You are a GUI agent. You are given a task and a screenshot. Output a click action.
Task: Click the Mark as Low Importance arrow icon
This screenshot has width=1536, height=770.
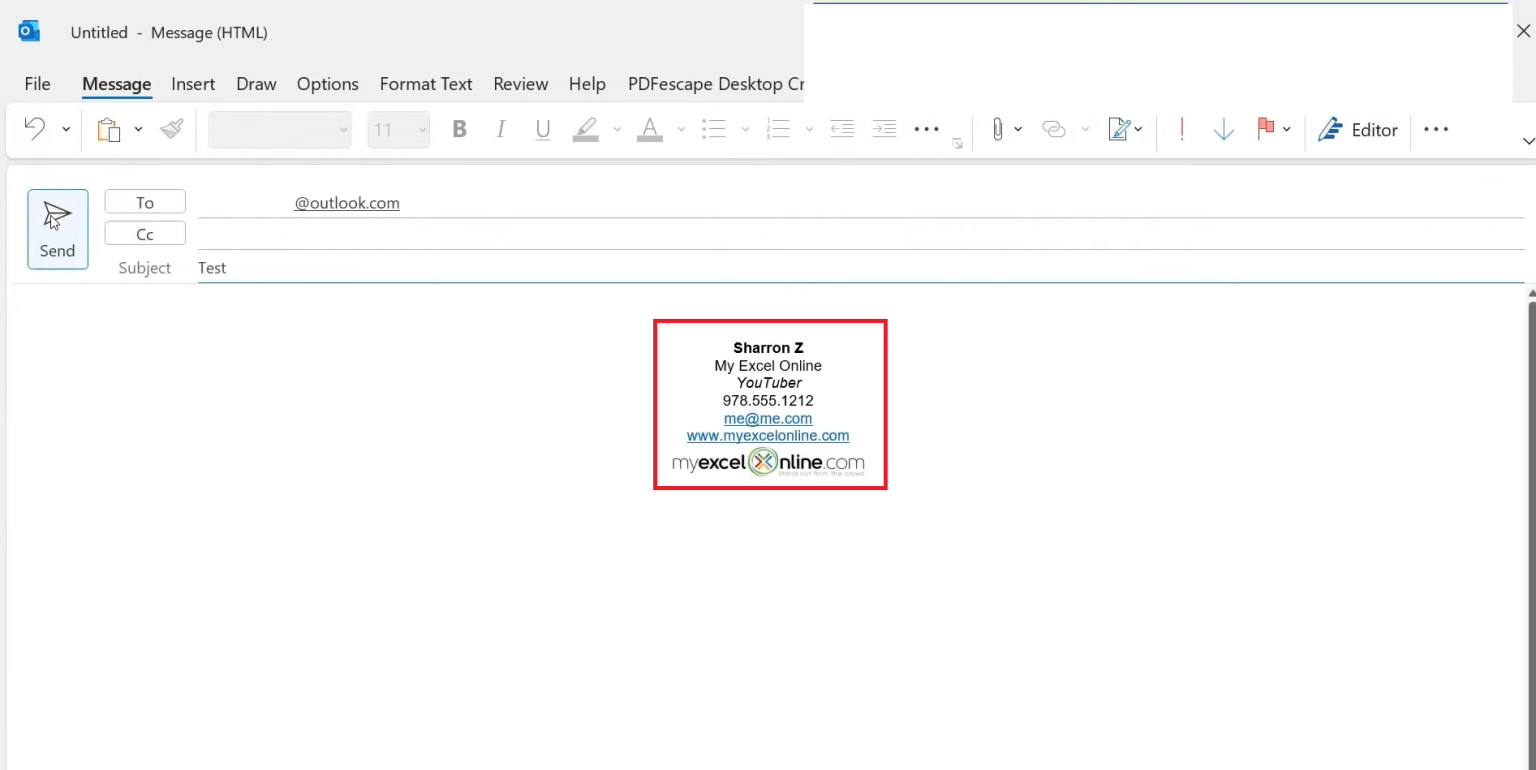coord(1223,129)
